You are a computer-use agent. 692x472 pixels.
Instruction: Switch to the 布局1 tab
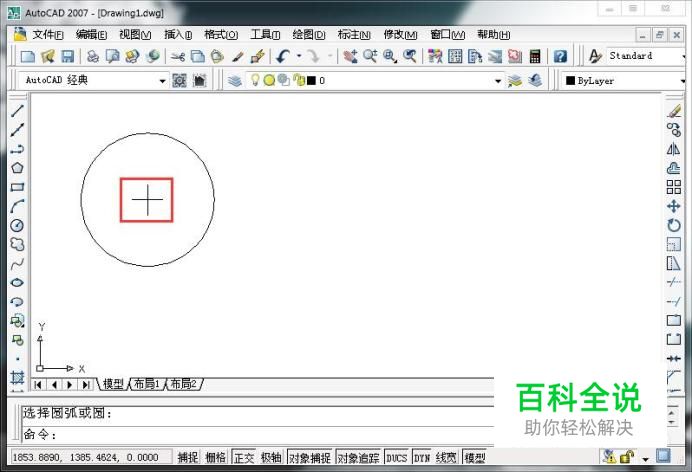click(147, 384)
